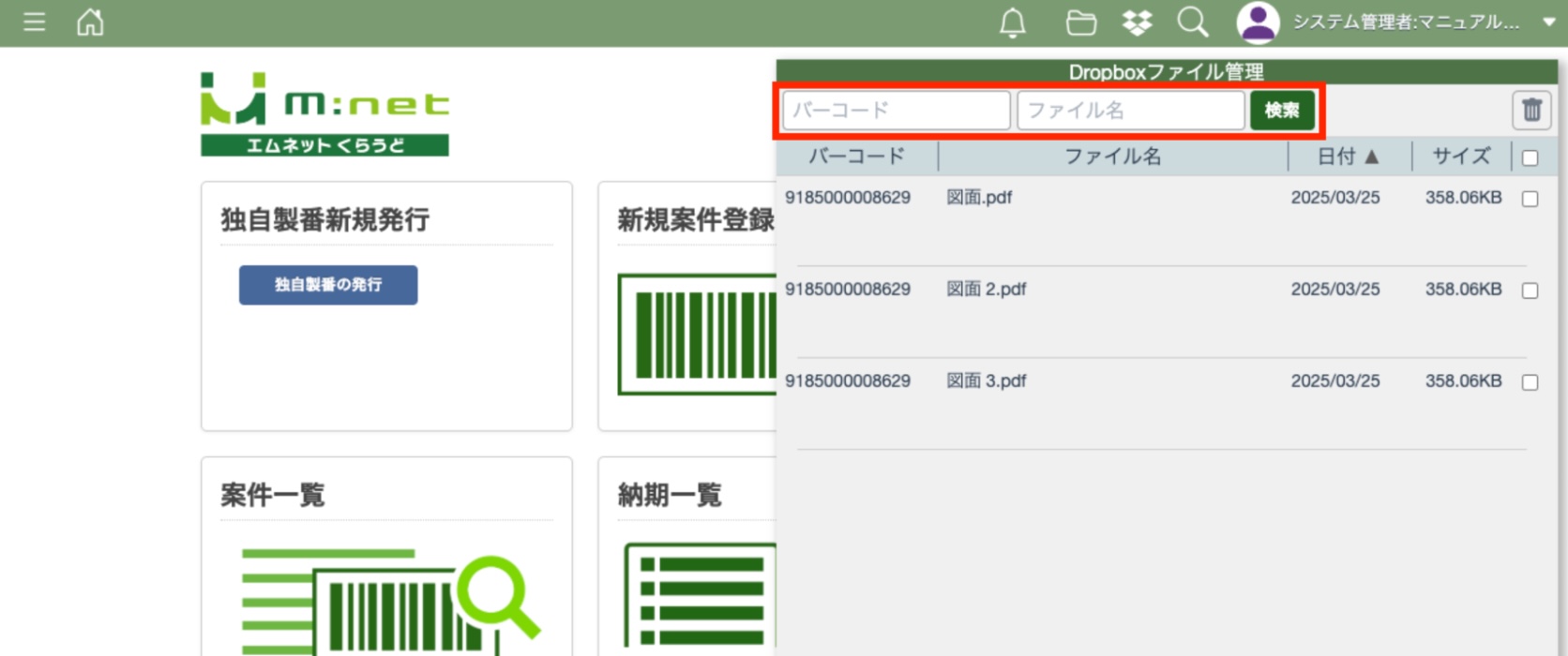Tick the checkbox for 図面.pdf

[1530, 199]
